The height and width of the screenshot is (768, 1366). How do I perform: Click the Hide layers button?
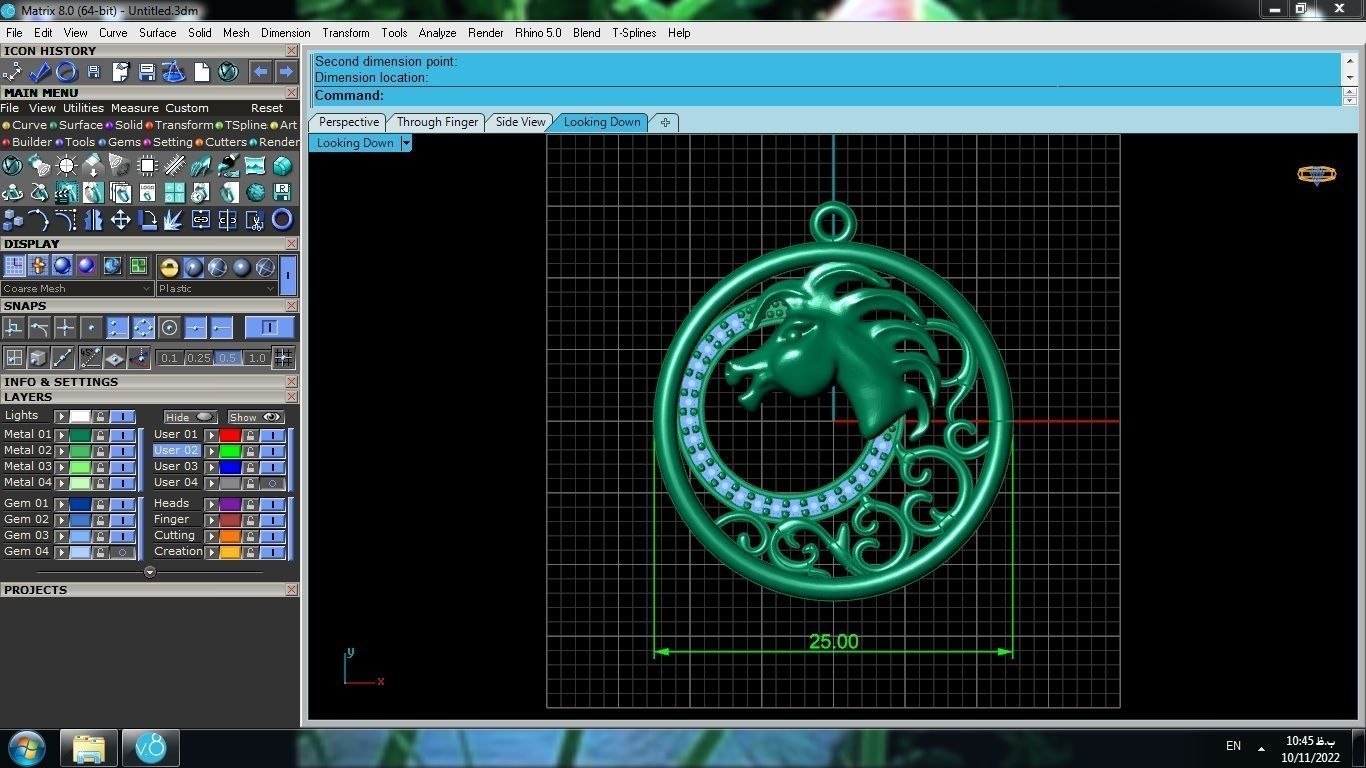190,417
